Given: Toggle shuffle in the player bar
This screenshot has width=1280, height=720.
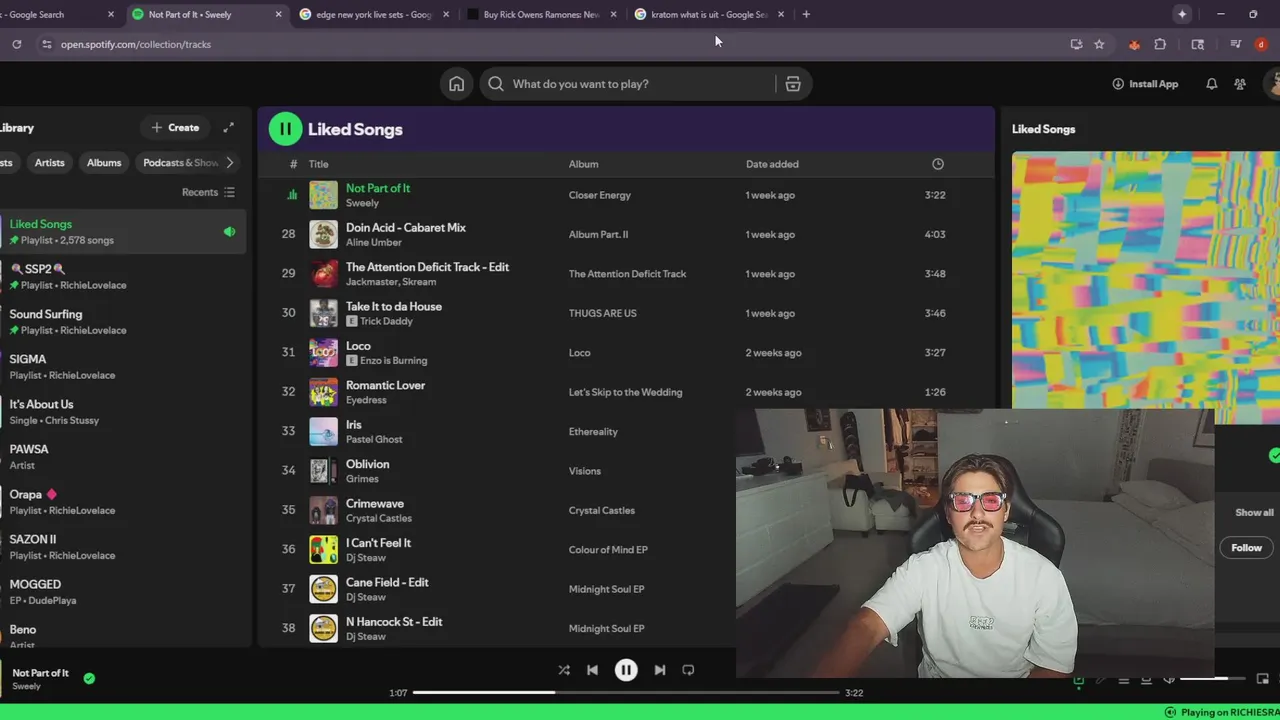Looking at the screenshot, I should pos(564,670).
